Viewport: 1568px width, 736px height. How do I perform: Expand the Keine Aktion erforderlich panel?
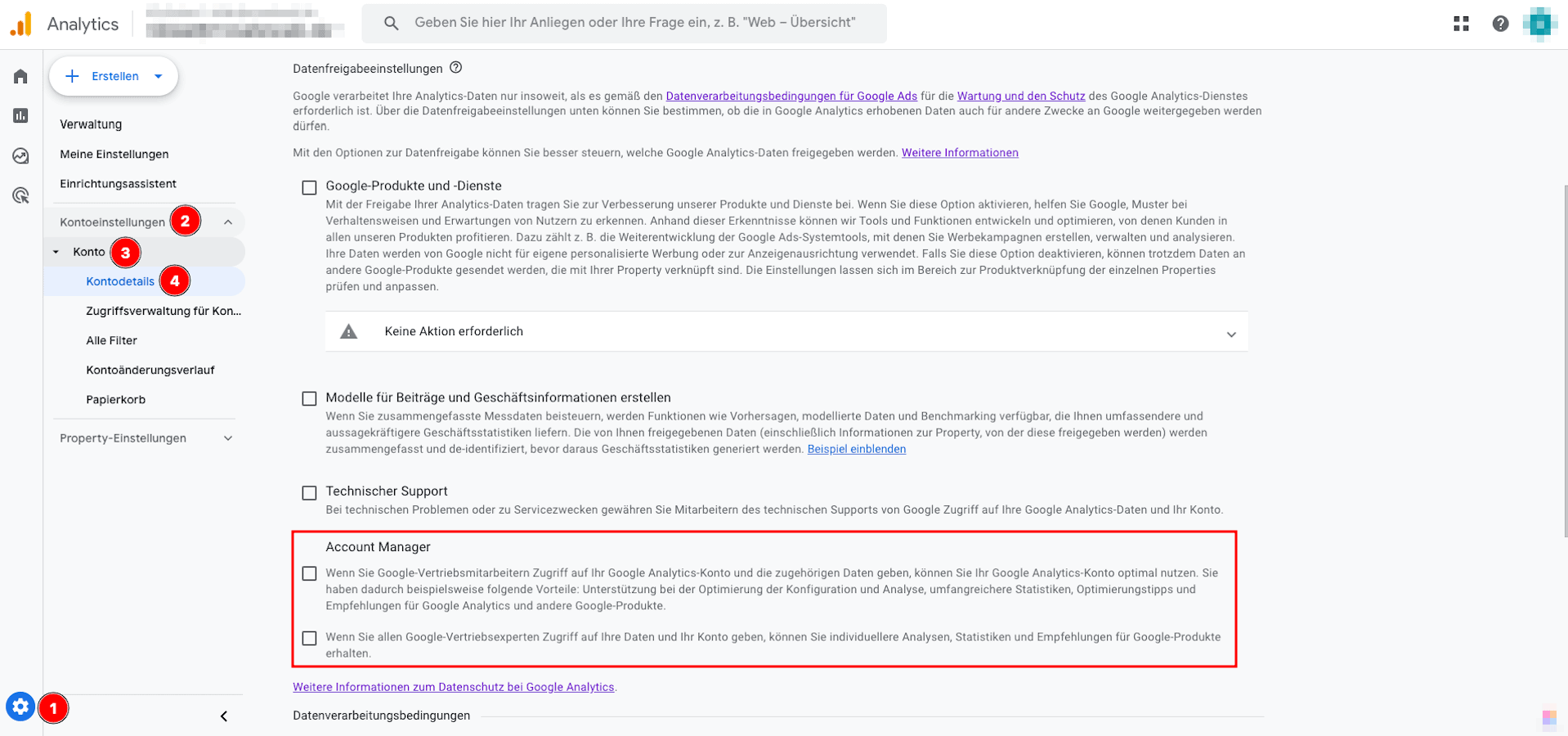pos(1230,334)
